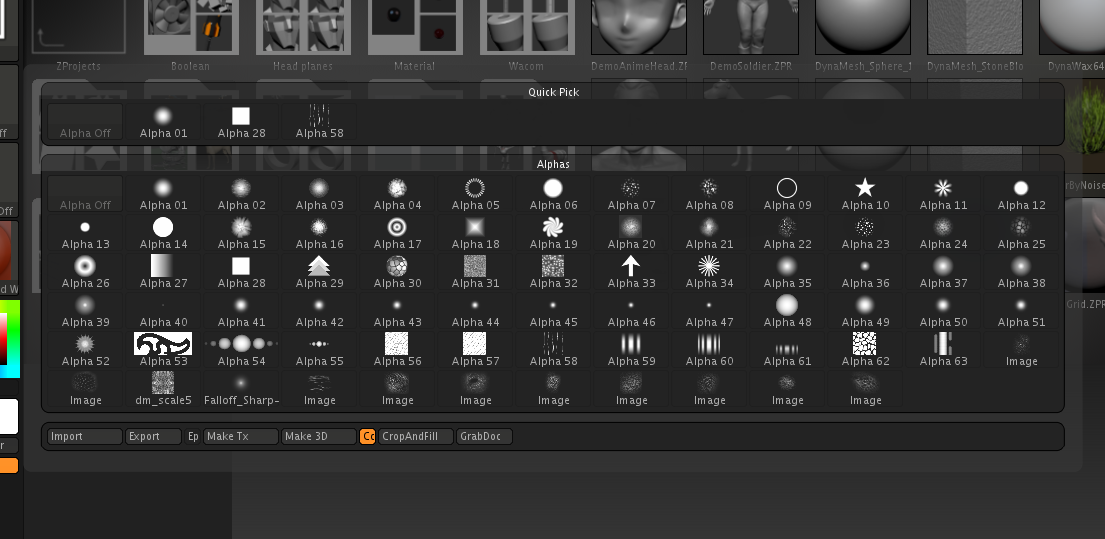1105x539 pixels.
Task: Select Alpha 48 soft sphere alpha
Action: tap(787, 311)
